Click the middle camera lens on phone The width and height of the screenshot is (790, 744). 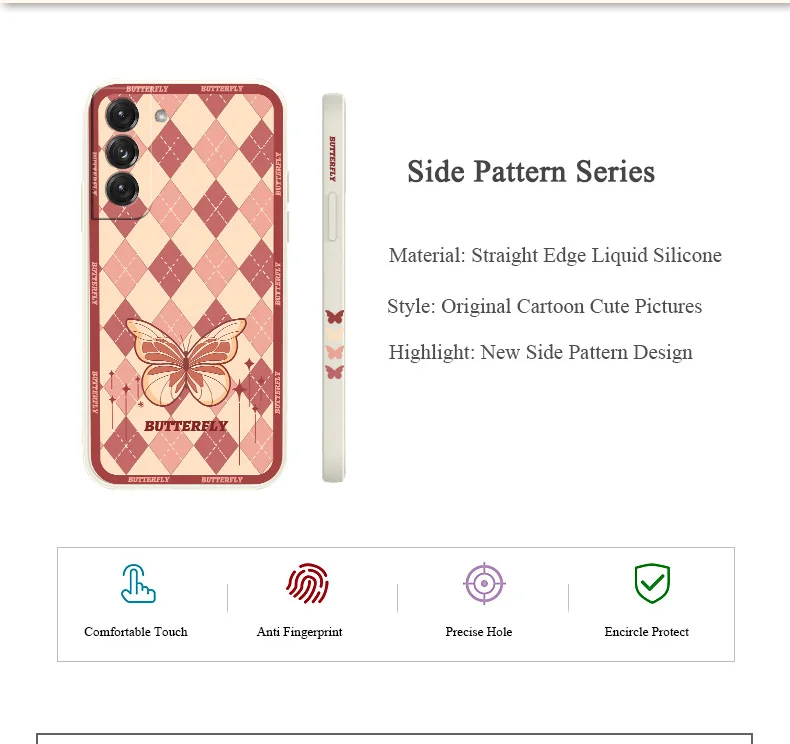pyautogui.click(x=122, y=152)
